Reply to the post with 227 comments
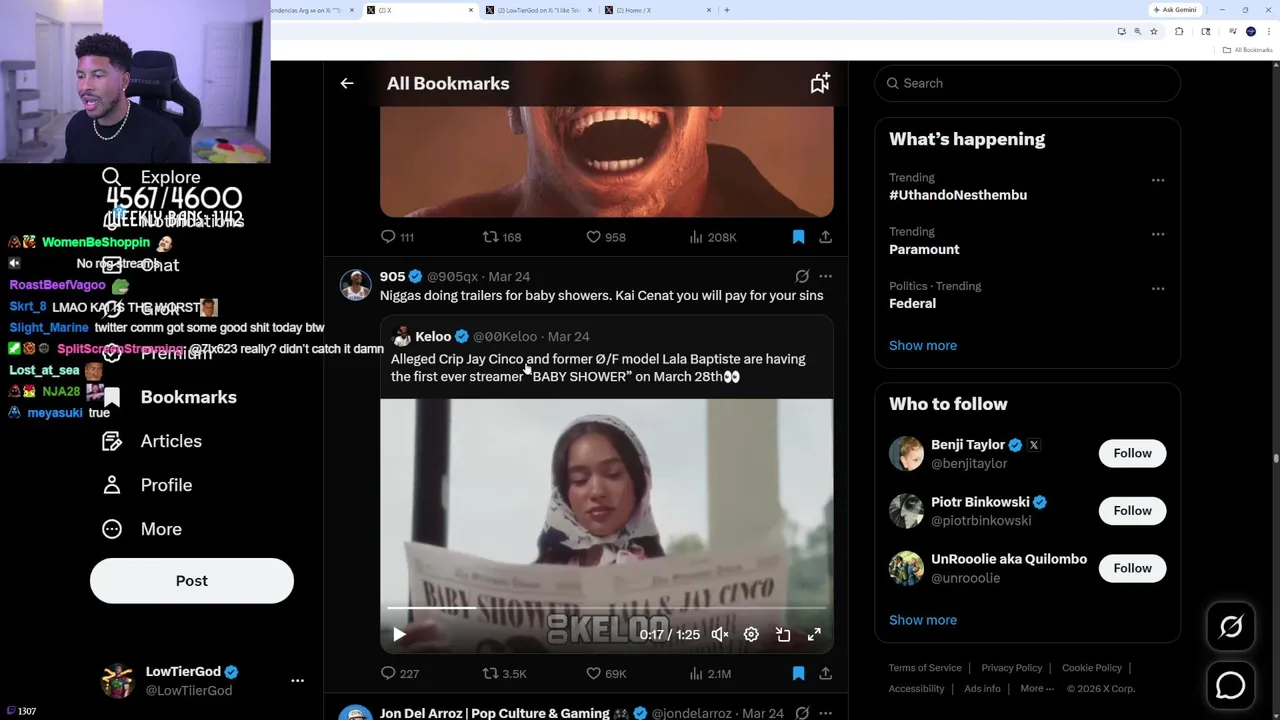 coord(399,674)
